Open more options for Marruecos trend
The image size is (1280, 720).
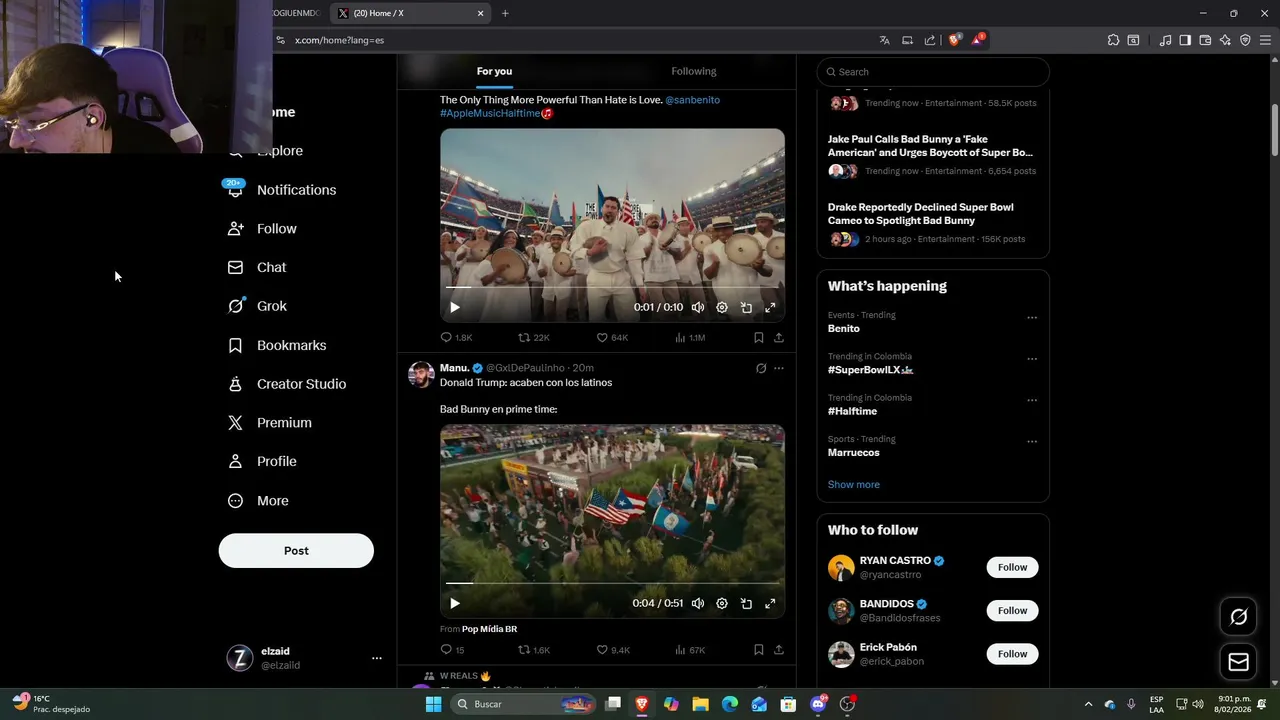[1032, 442]
